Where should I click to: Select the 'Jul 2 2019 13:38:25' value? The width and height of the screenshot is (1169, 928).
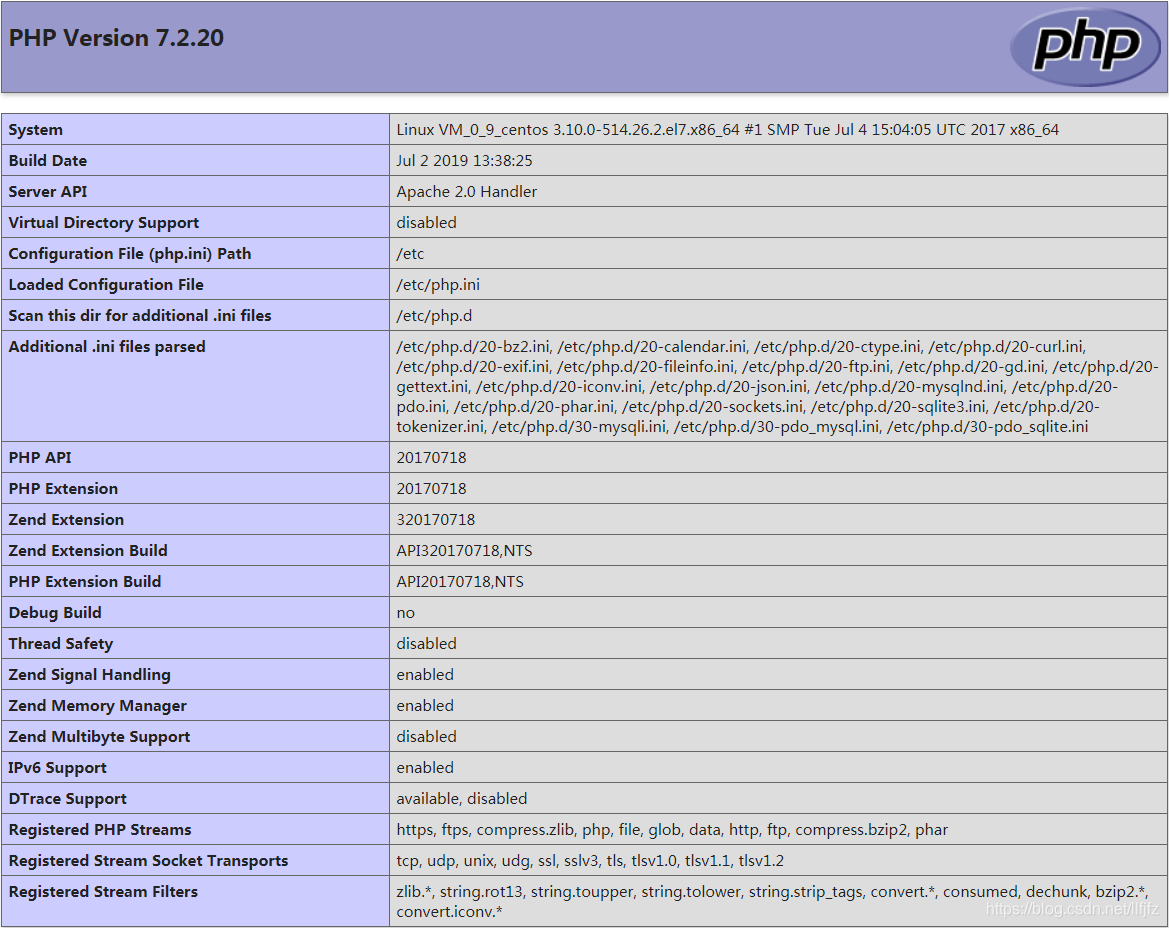coord(464,160)
